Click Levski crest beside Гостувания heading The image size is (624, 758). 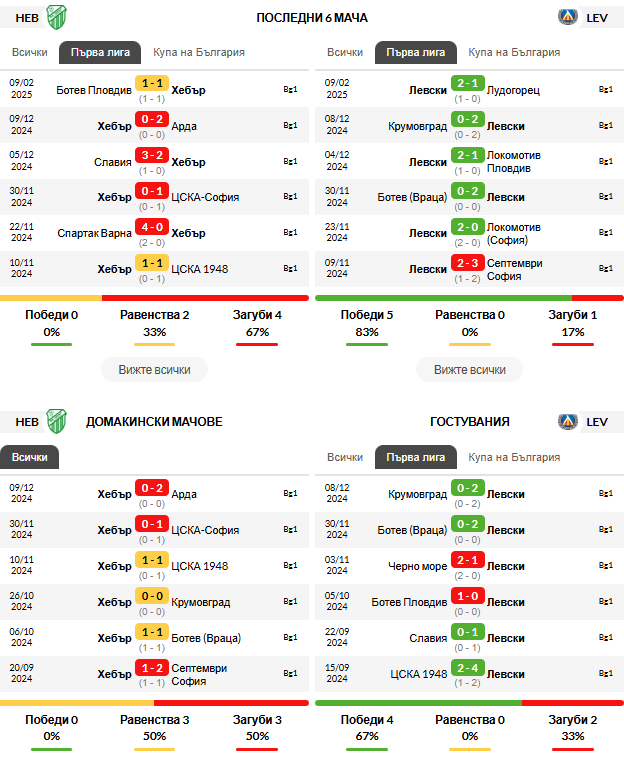point(568,422)
